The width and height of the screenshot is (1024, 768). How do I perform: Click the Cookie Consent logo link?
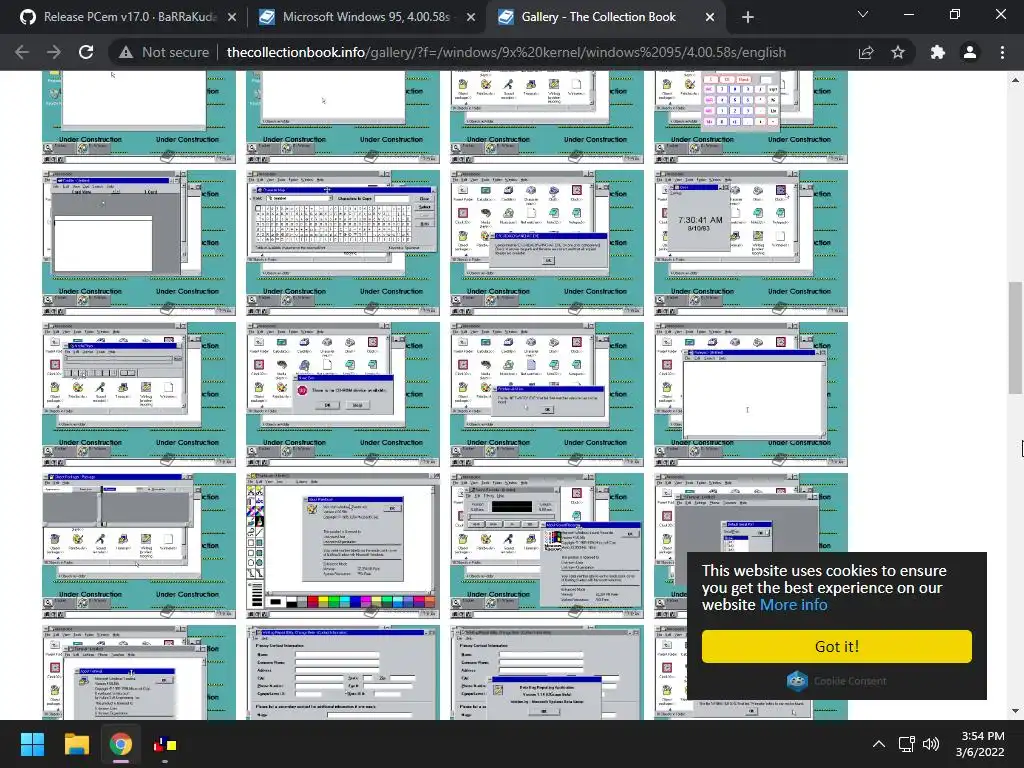[837, 681]
